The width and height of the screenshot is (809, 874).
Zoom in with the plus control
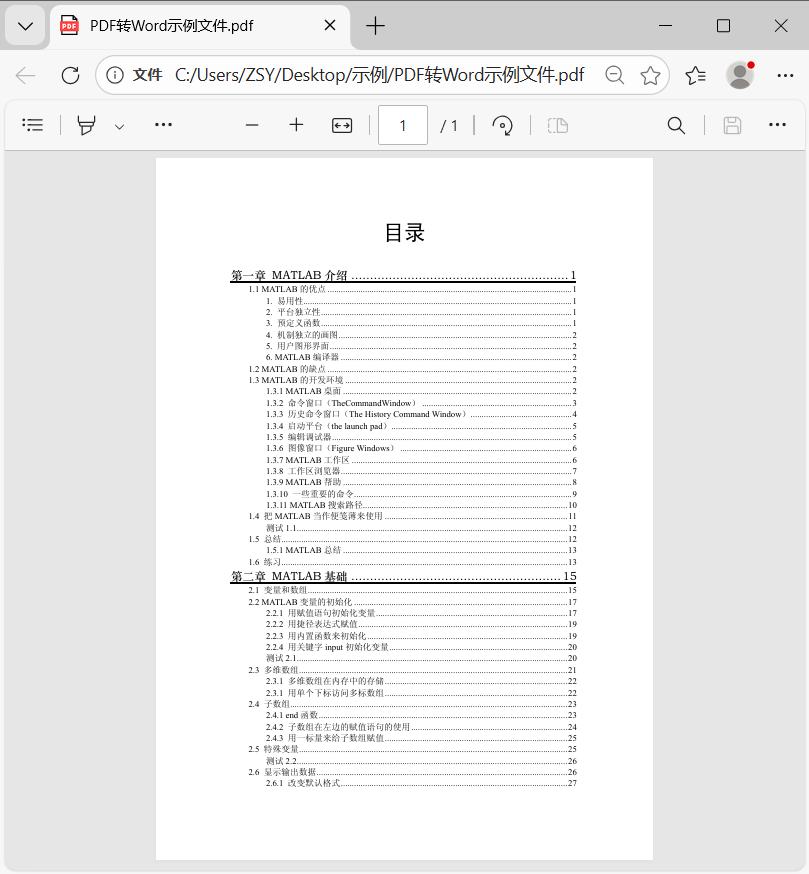pos(295,125)
